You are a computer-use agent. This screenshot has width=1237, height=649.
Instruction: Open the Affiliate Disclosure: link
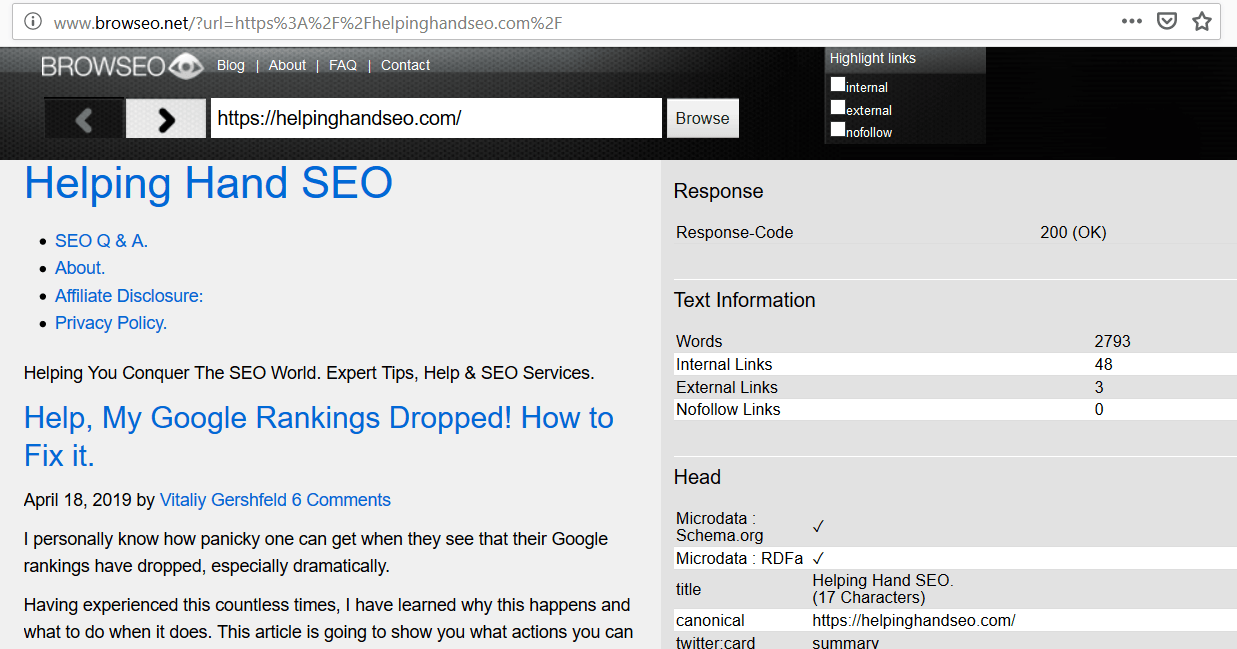coord(129,296)
